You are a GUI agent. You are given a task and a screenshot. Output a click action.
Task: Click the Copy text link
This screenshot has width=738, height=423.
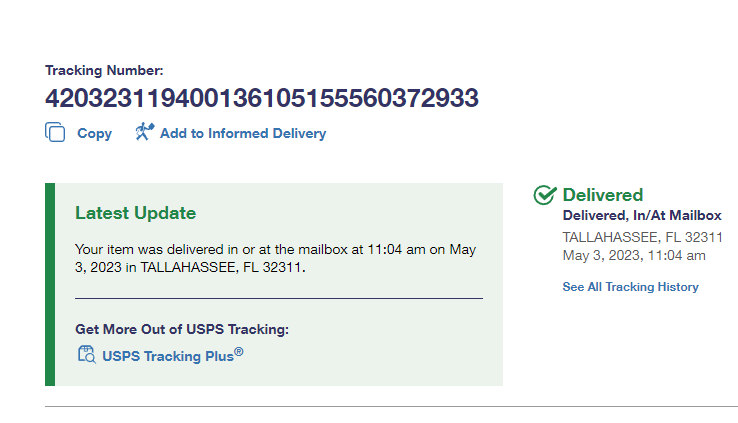pos(94,133)
